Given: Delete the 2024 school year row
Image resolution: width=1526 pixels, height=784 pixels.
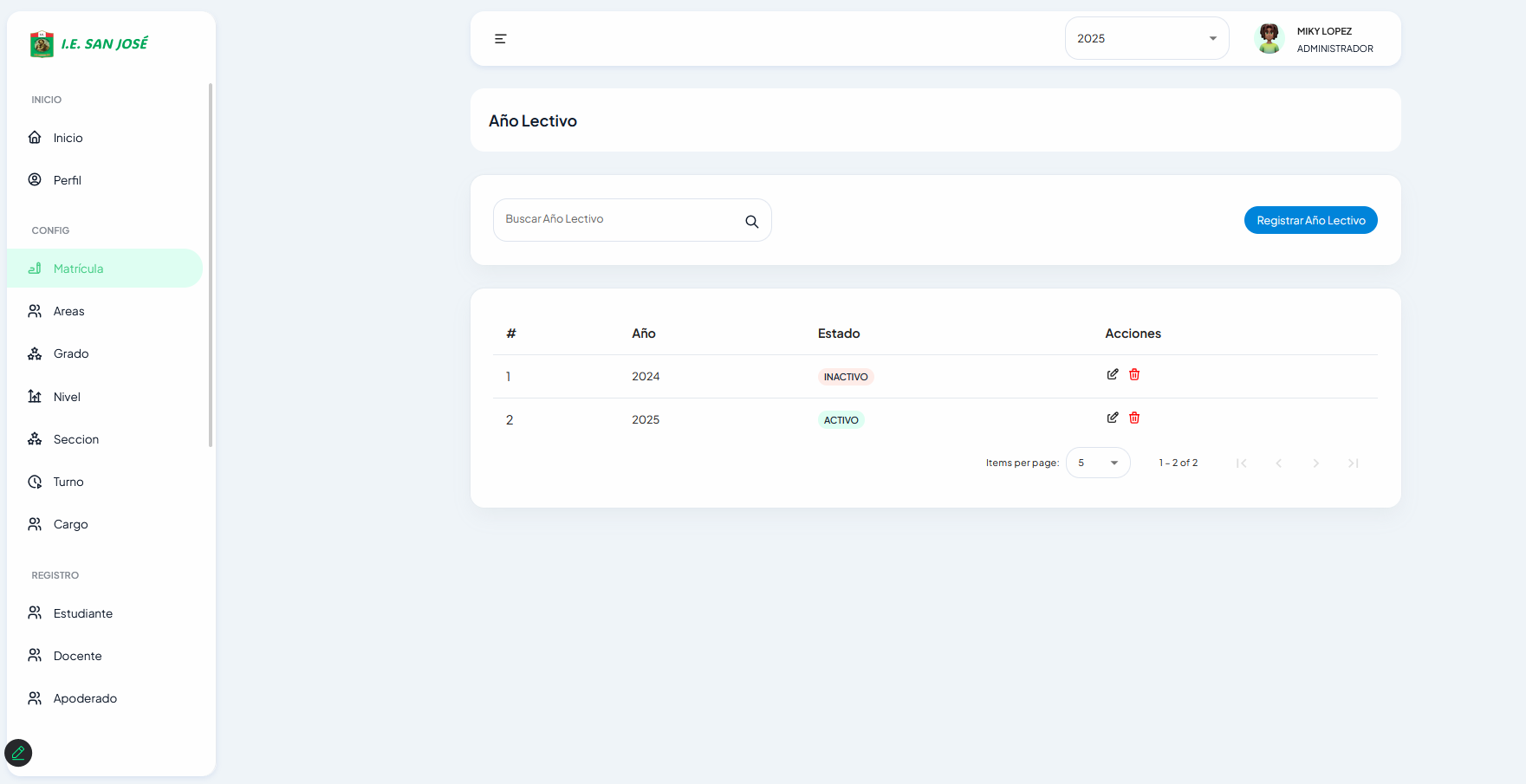Looking at the screenshot, I should [x=1134, y=374].
